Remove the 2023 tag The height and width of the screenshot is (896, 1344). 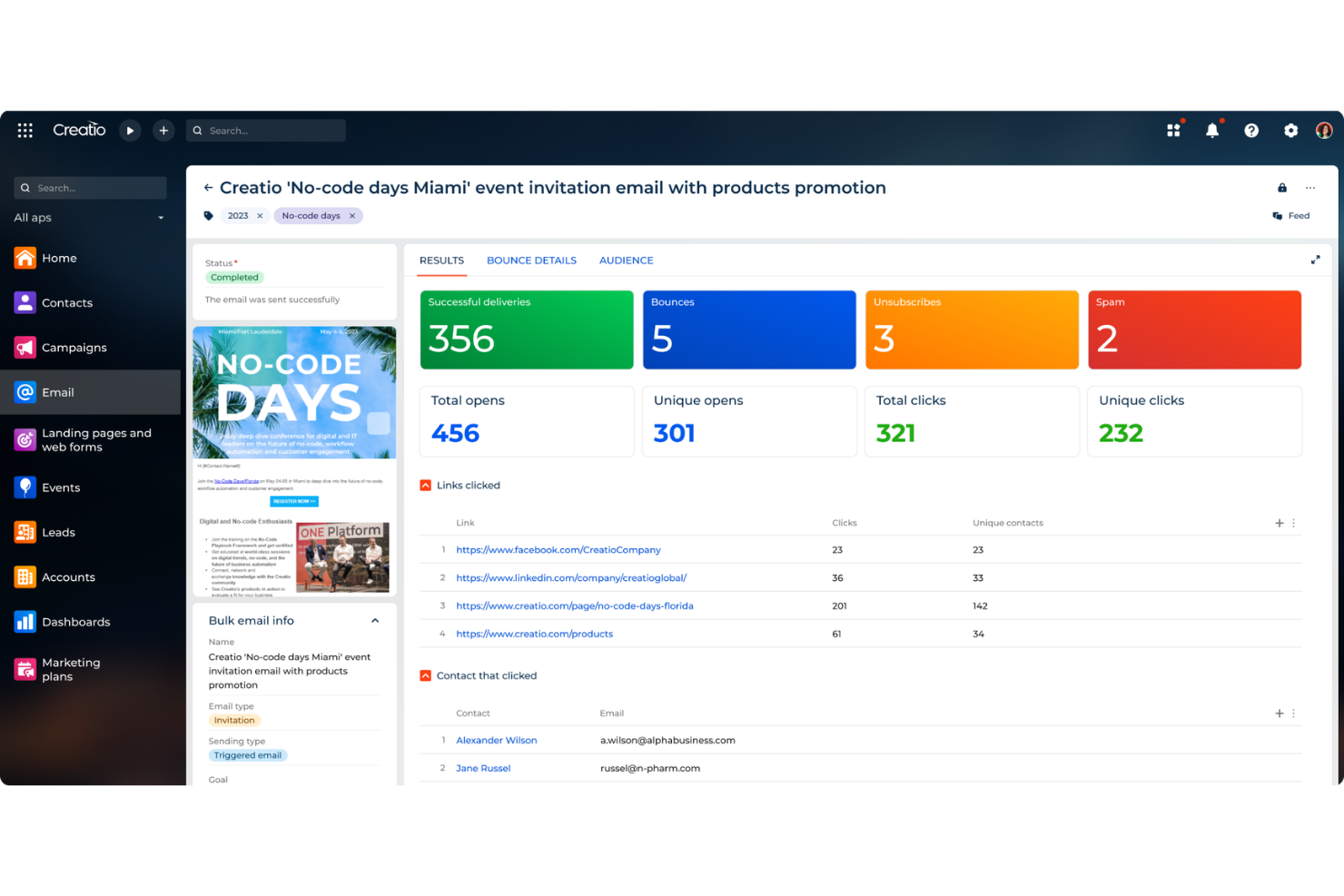point(260,216)
